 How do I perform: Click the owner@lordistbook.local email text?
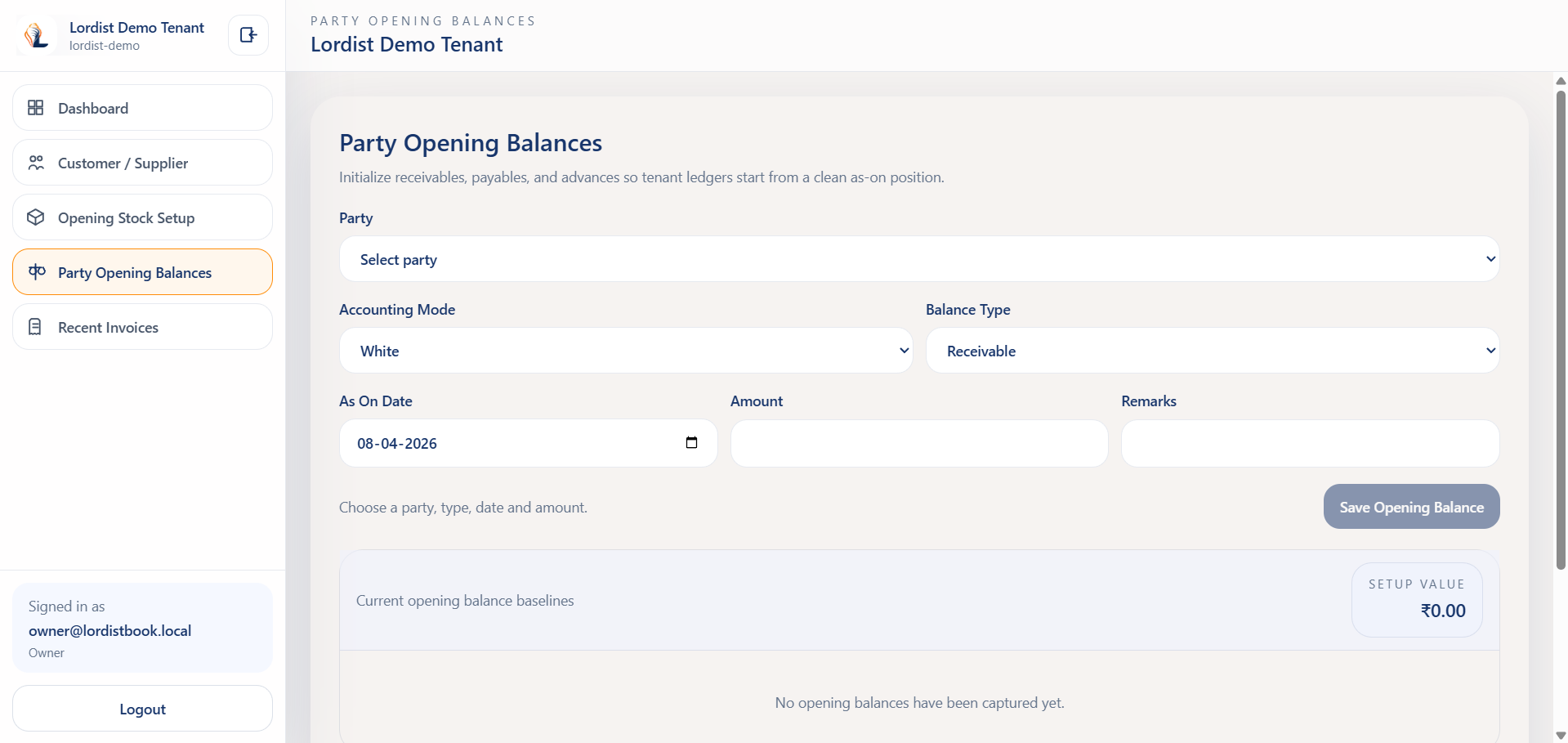click(x=109, y=631)
